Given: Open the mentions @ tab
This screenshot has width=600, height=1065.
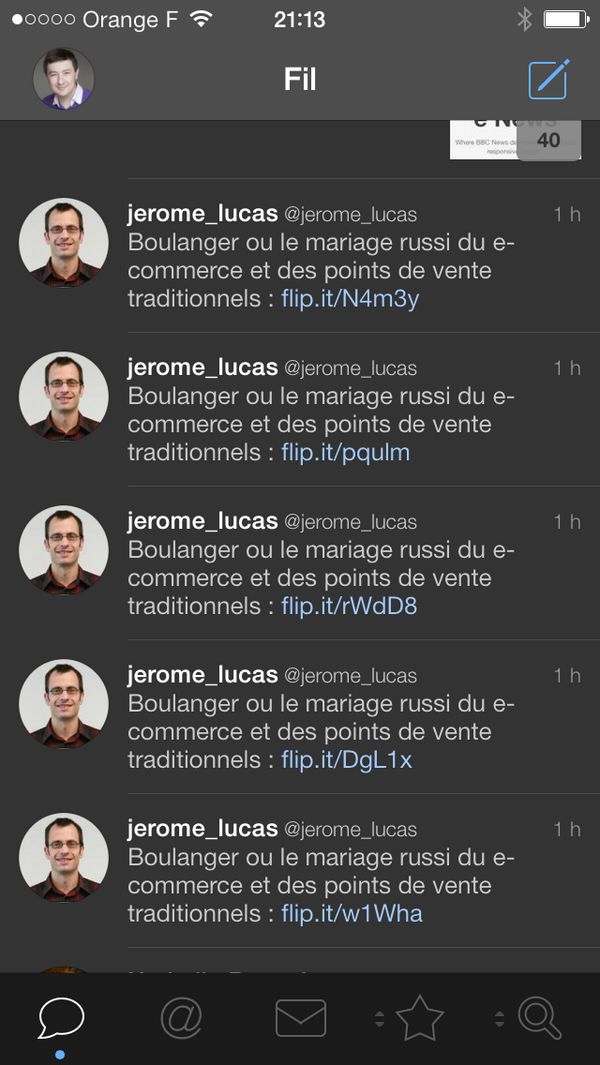Looking at the screenshot, I should 181,1018.
